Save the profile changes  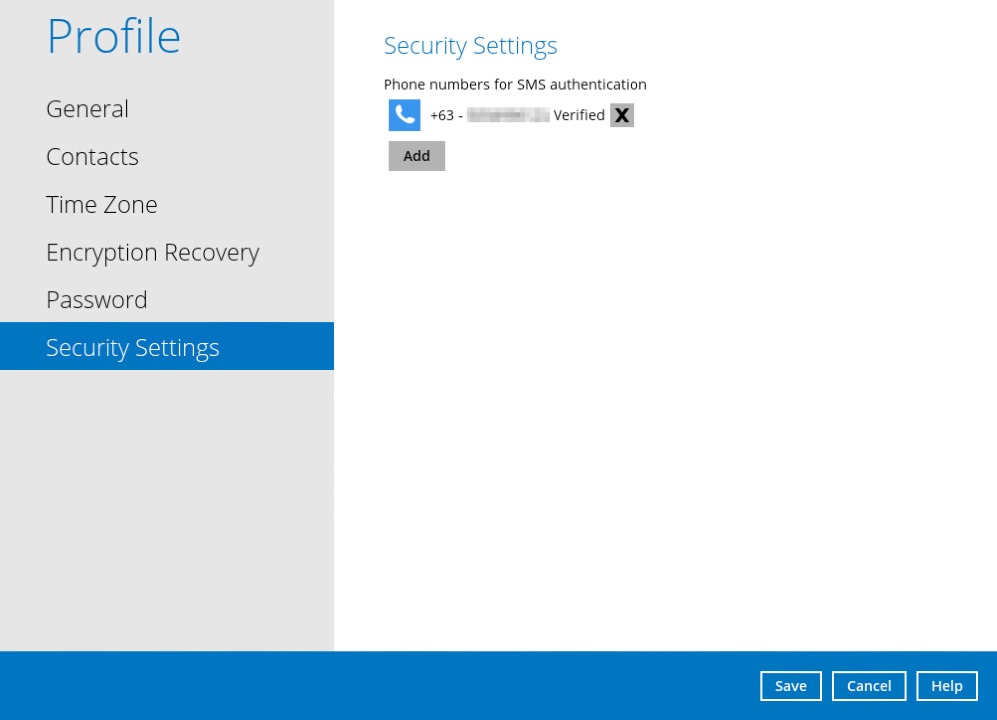coord(790,686)
